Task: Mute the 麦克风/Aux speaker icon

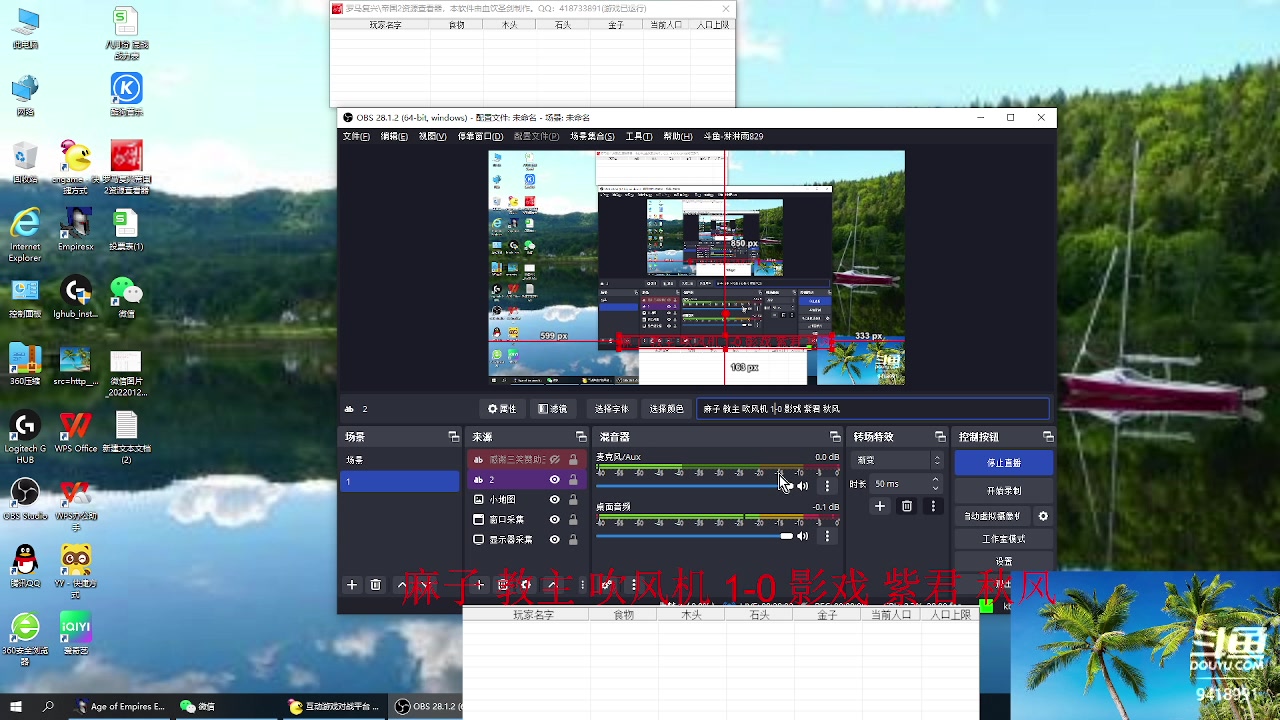Action: pyautogui.click(x=803, y=486)
